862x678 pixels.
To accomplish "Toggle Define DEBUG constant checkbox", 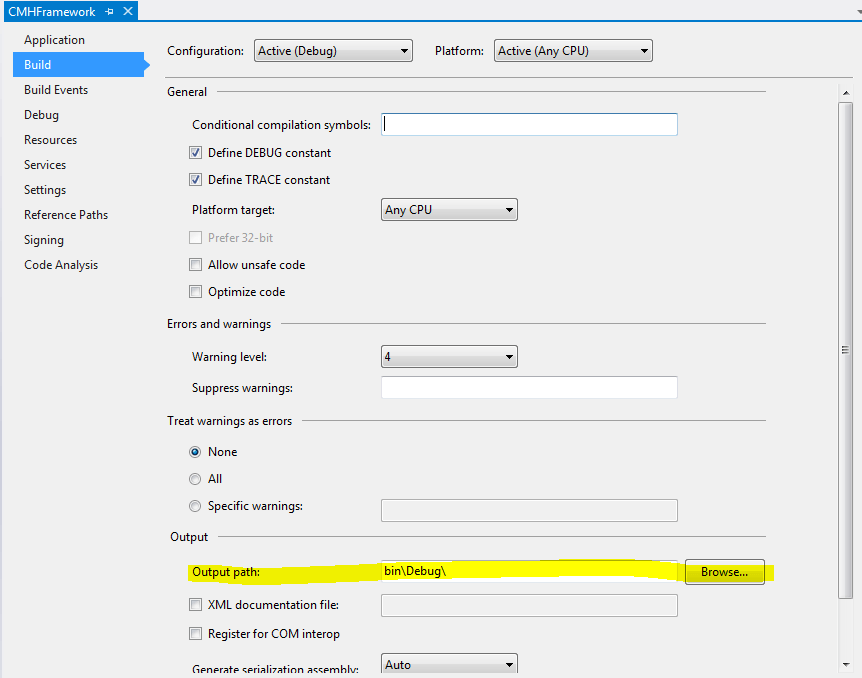I will pyautogui.click(x=195, y=153).
